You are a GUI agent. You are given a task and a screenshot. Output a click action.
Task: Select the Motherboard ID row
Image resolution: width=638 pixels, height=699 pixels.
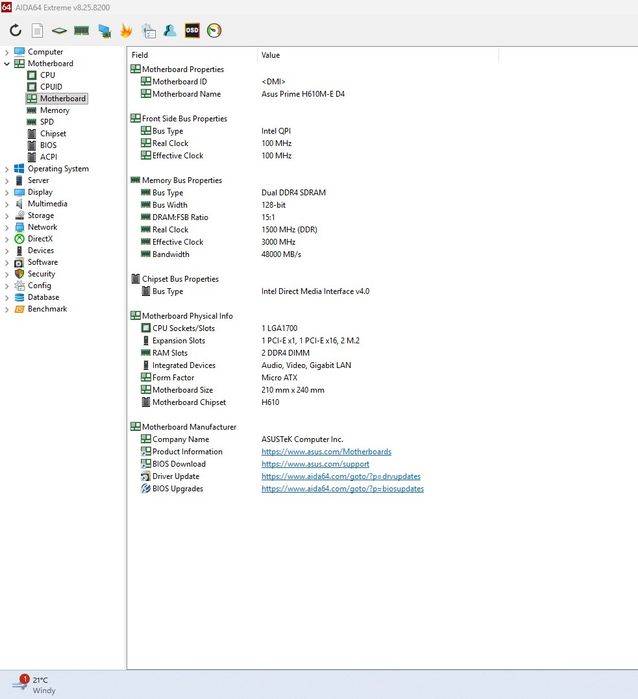click(213, 82)
